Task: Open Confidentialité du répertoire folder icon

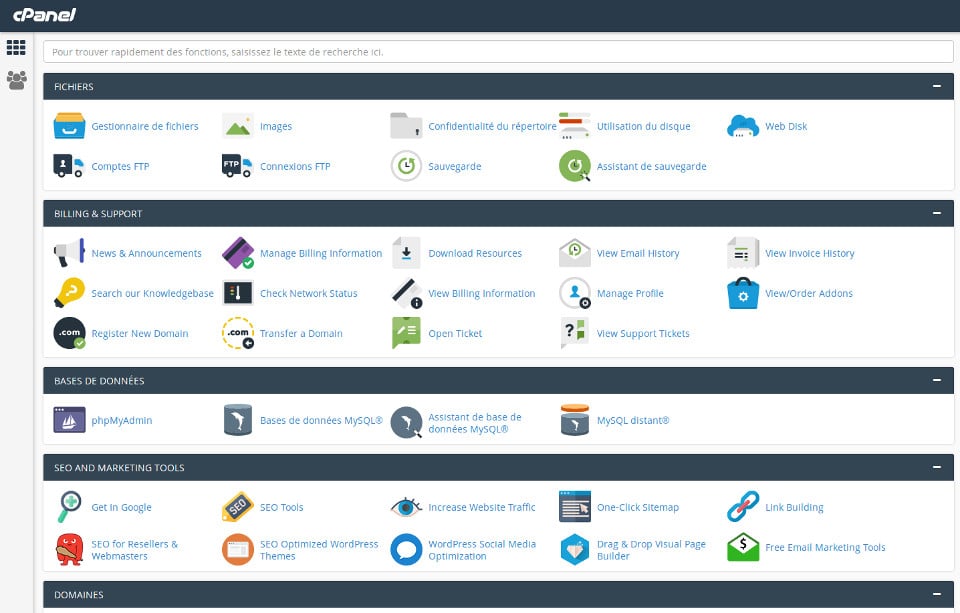Action: [406, 126]
